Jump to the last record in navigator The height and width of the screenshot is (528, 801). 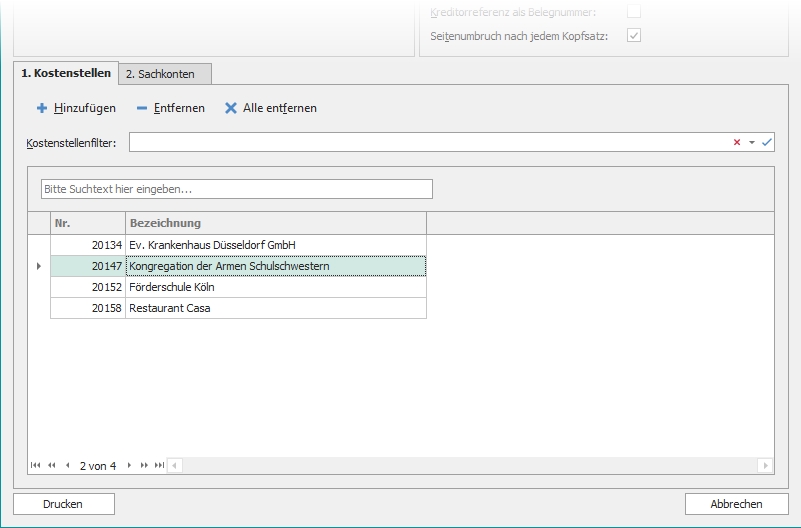(159, 465)
